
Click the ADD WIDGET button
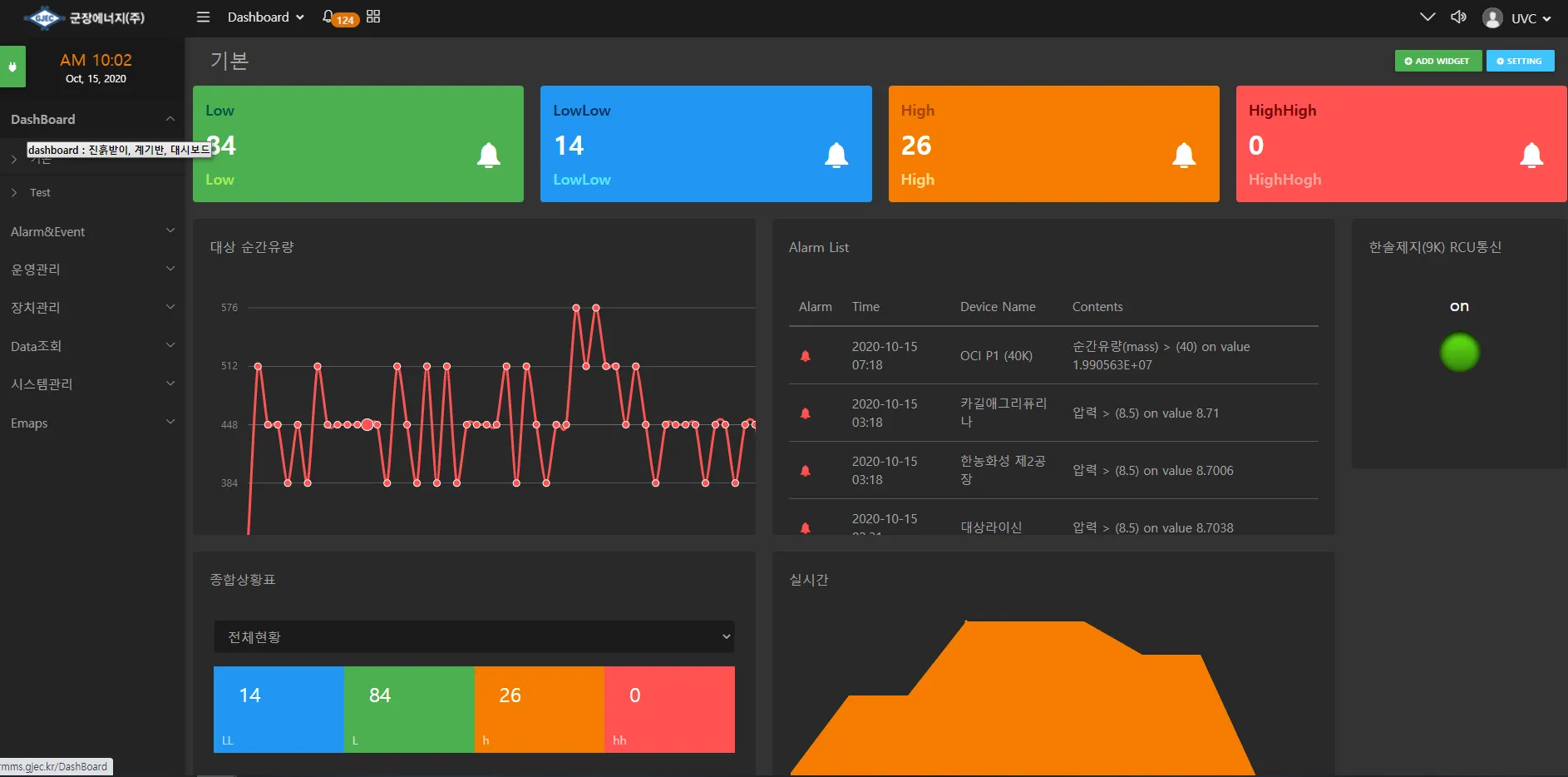1437,62
